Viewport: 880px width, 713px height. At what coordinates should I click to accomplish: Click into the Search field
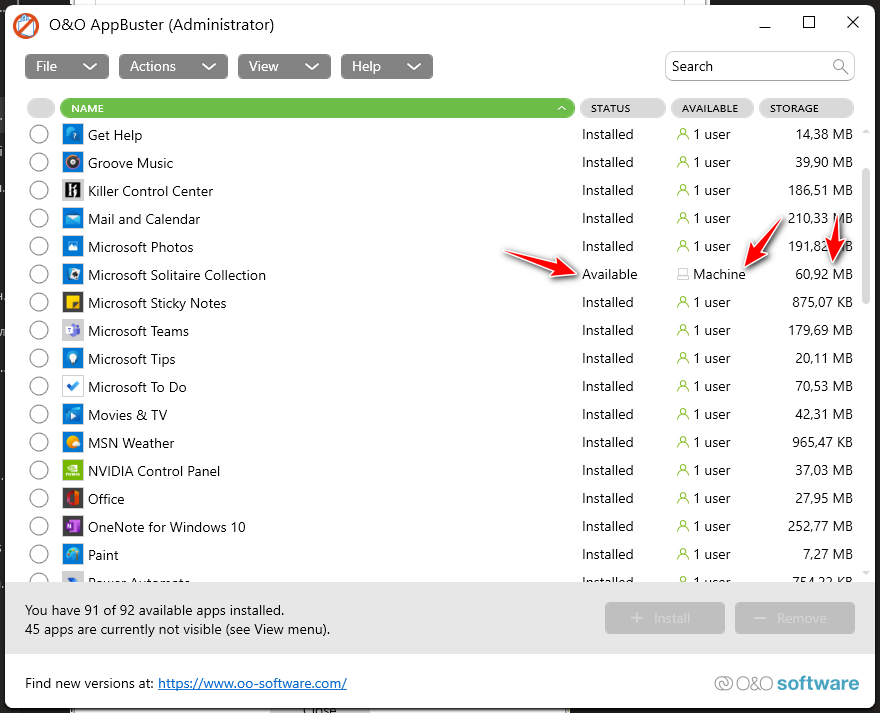(748, 67)
